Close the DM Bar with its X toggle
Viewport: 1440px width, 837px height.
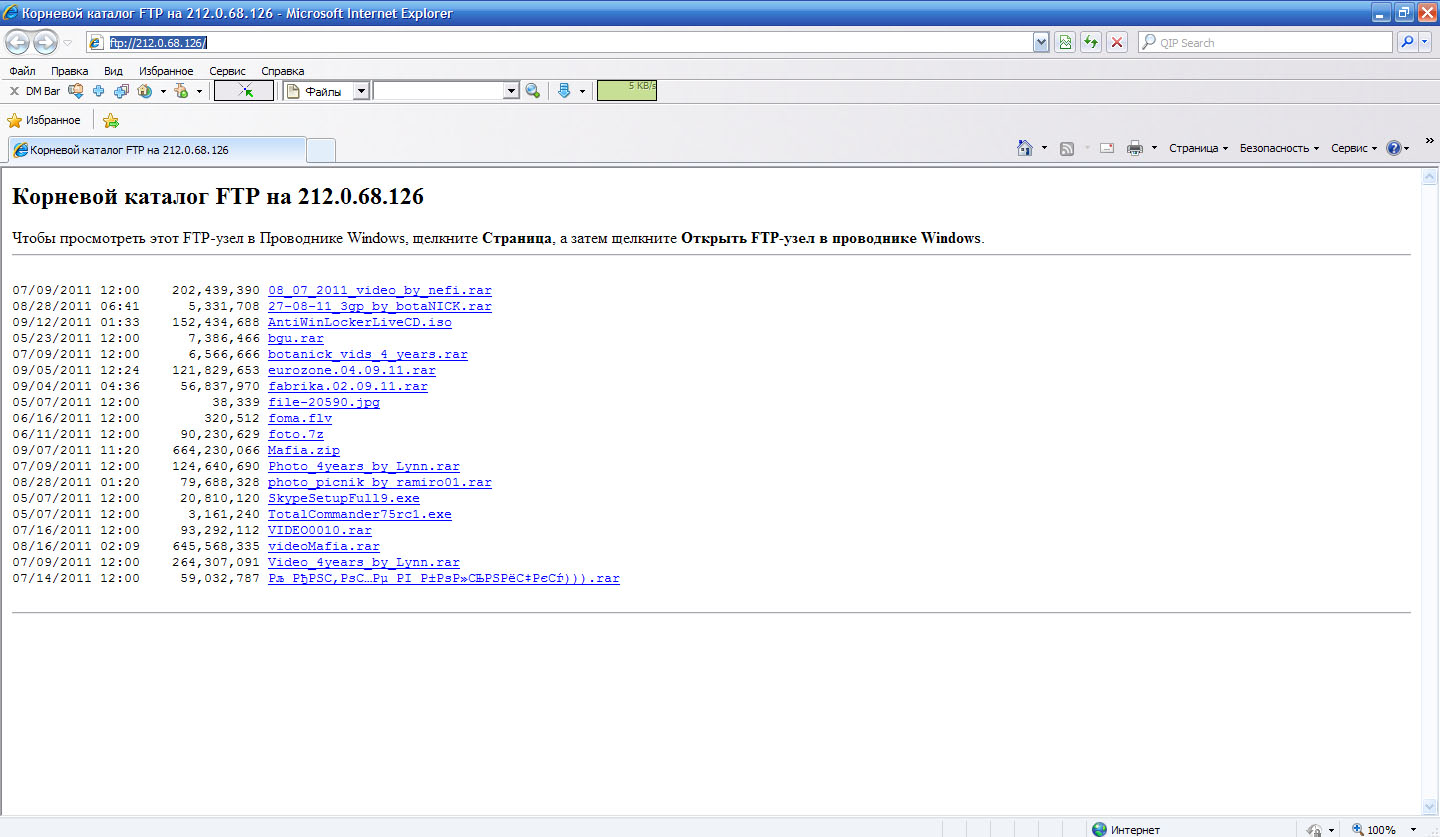coord(14,90)
